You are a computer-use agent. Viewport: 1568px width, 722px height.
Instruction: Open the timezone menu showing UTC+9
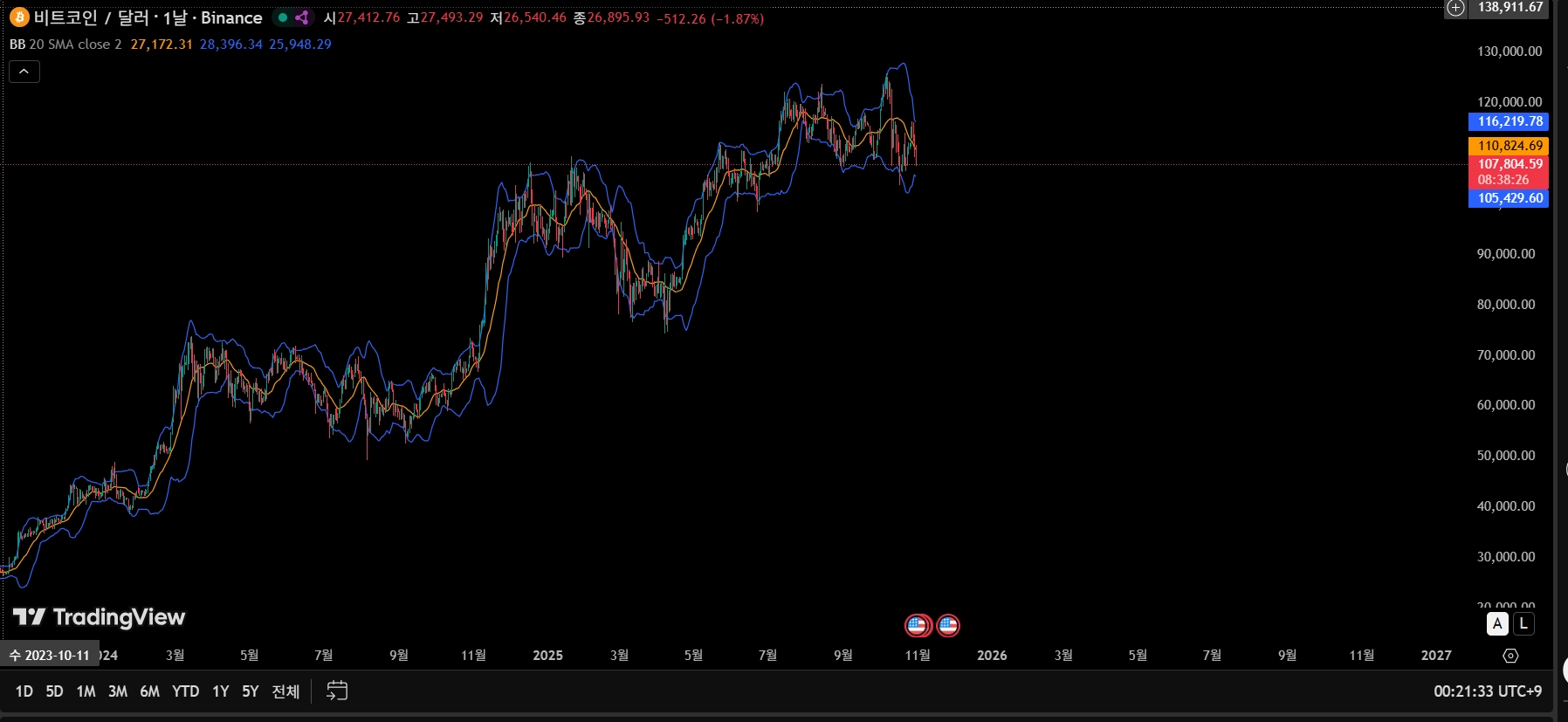point(1488,691)
